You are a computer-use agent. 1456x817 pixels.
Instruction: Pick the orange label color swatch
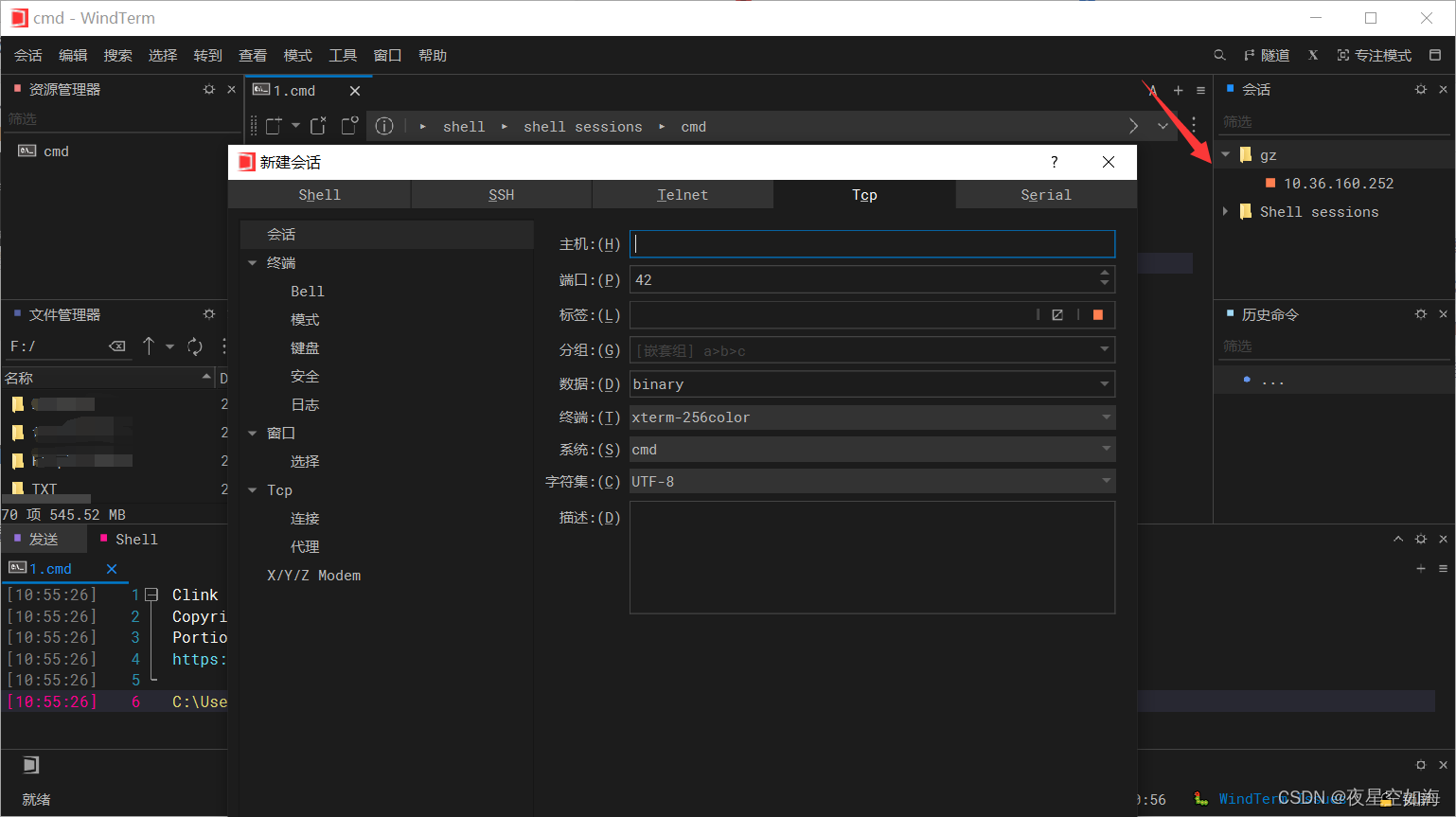(x=1098, y=315)
